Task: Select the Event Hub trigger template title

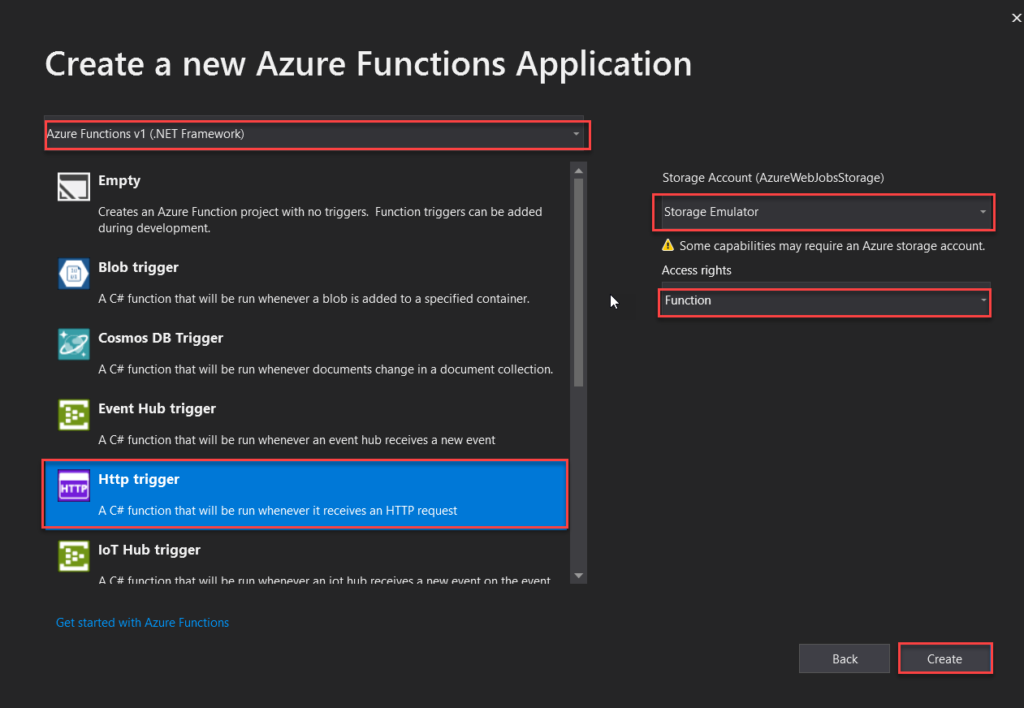Action: click(x=157, y=409)
